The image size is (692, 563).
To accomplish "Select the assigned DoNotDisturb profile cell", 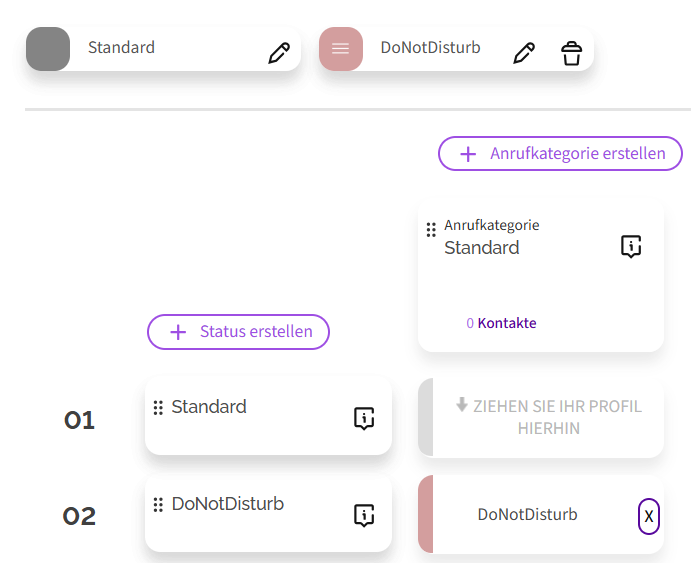I will click(x=527, y=515).
